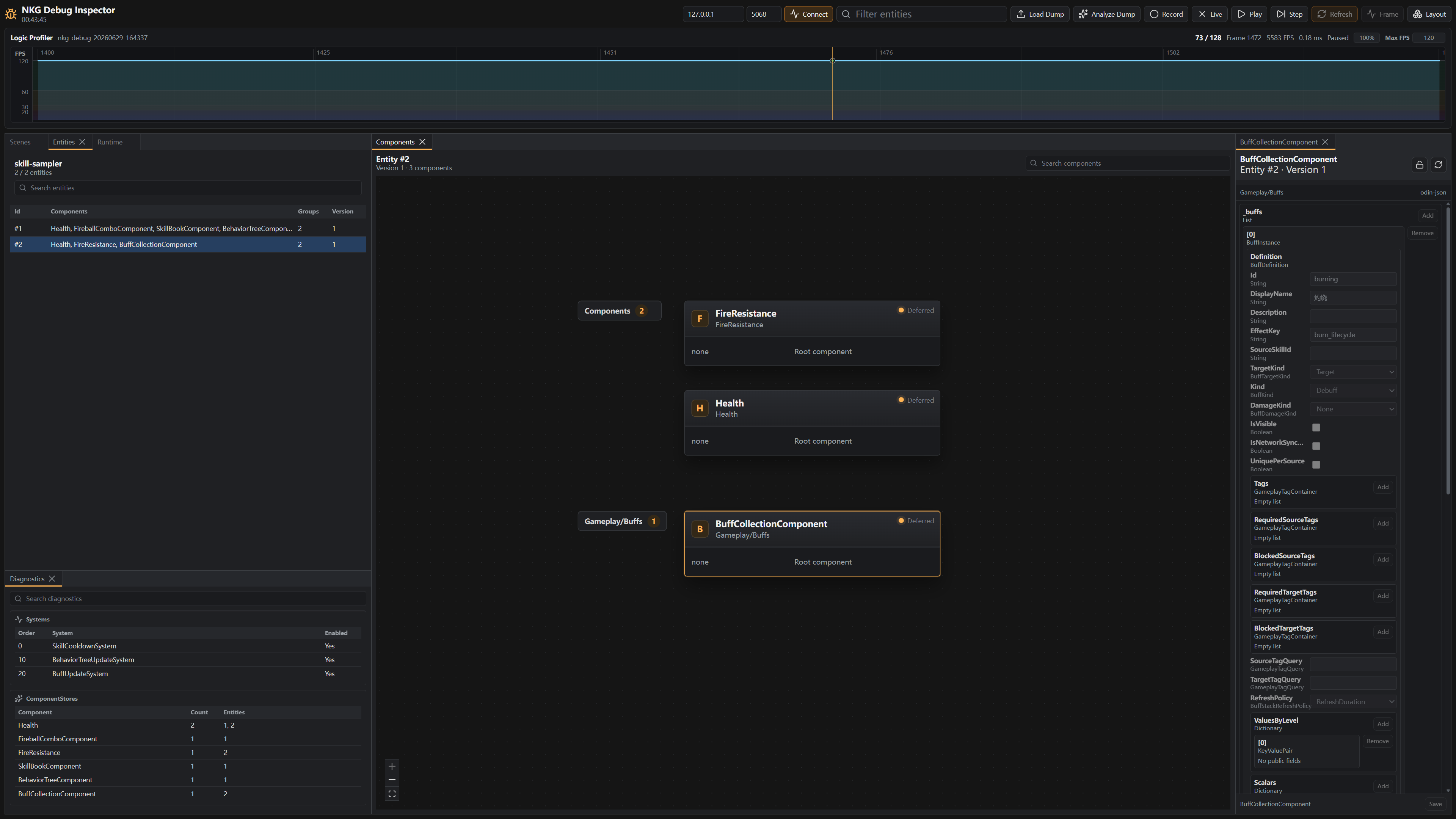Remove buff instance [0]
This screenshot has width=1456, height=819.
pos(1422,234)
